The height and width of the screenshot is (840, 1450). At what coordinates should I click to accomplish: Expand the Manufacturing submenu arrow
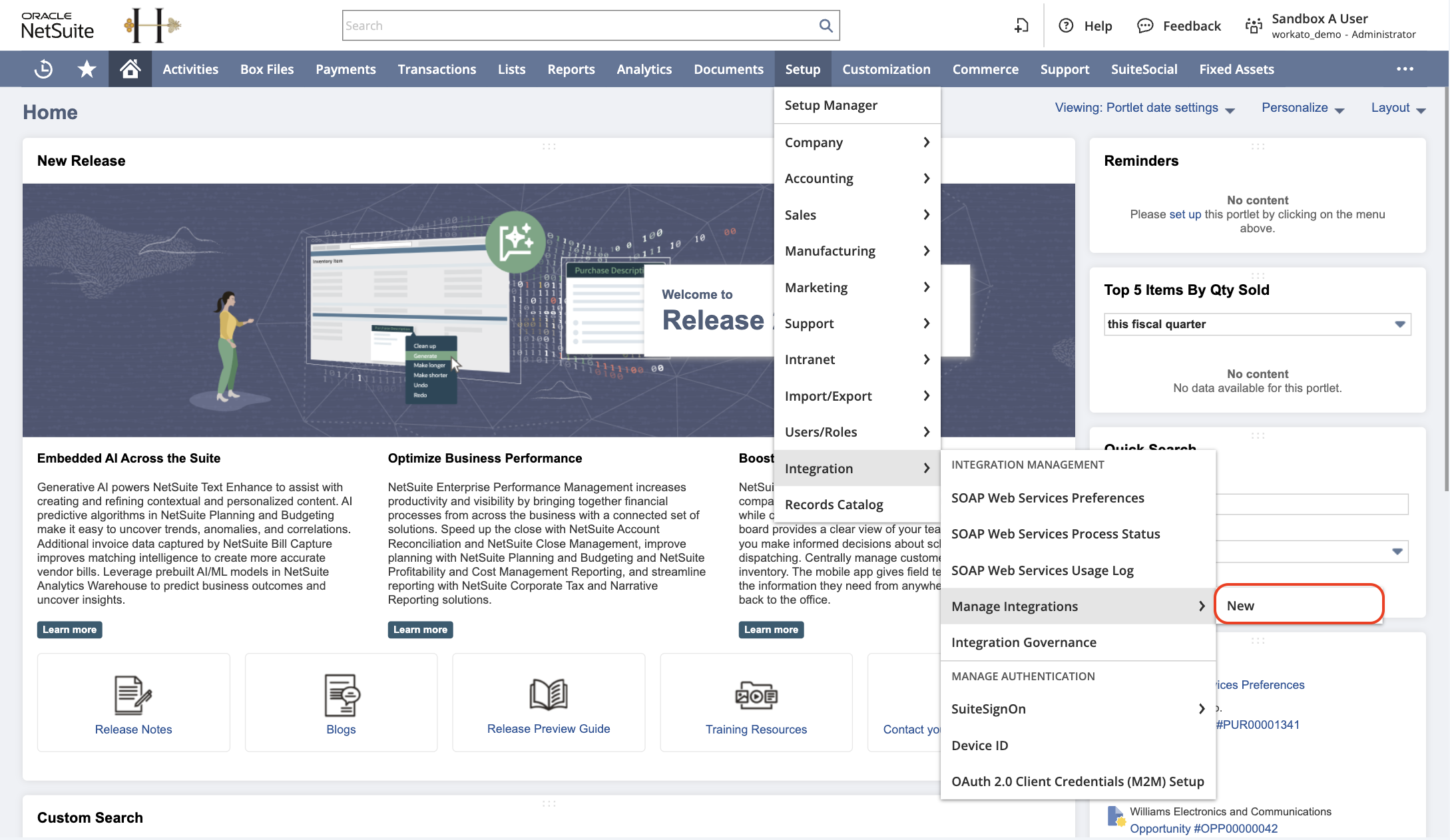coord(924,250)
